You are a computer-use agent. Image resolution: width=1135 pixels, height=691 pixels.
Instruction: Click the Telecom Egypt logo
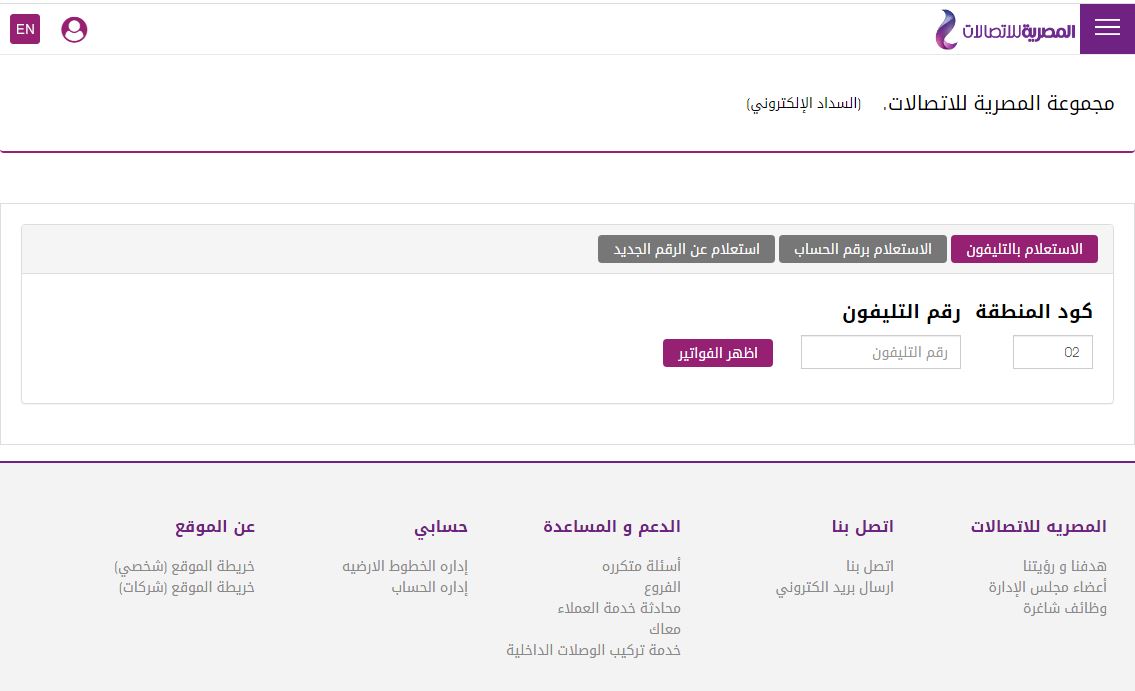tap(1005, 30)
